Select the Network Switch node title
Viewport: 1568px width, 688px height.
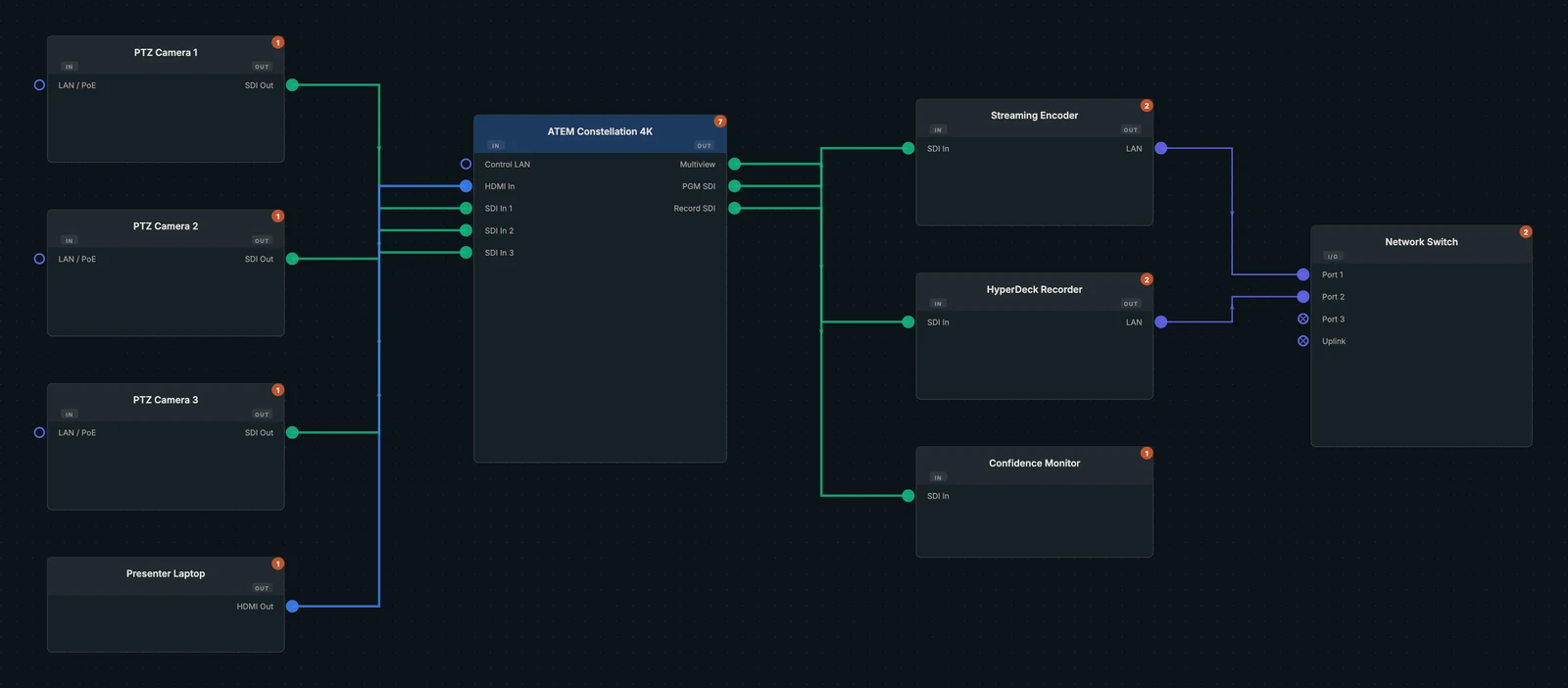(x=1421, y=242)
